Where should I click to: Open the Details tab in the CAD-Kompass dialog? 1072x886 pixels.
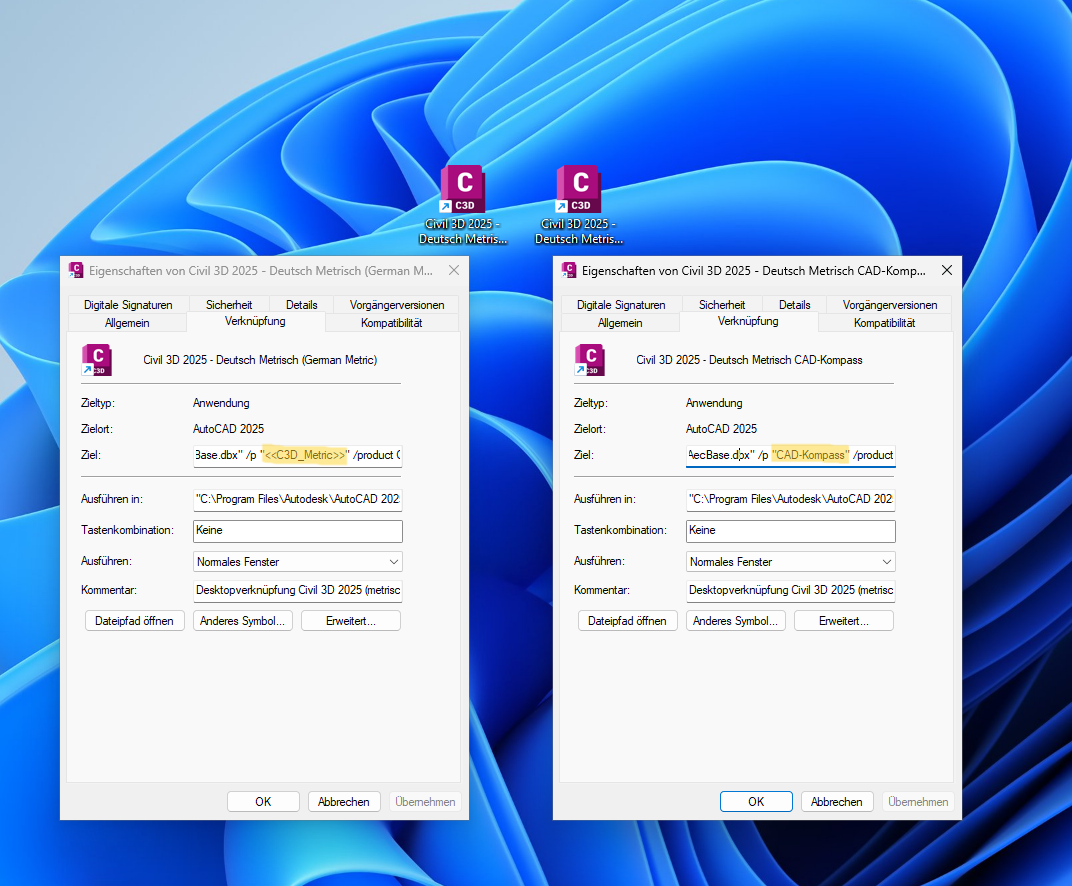[794, 305]
